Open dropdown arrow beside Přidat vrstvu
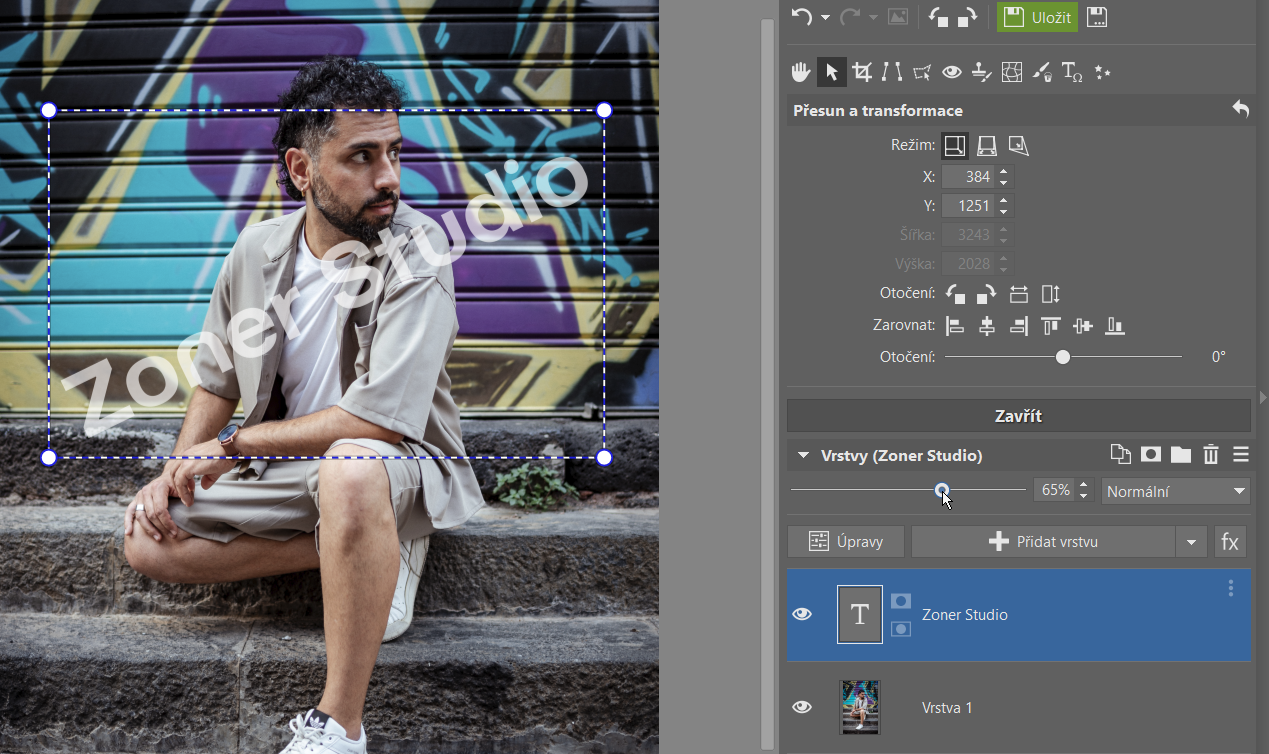The width and height of the screenshot is (1269, 754). [1190, 542]
